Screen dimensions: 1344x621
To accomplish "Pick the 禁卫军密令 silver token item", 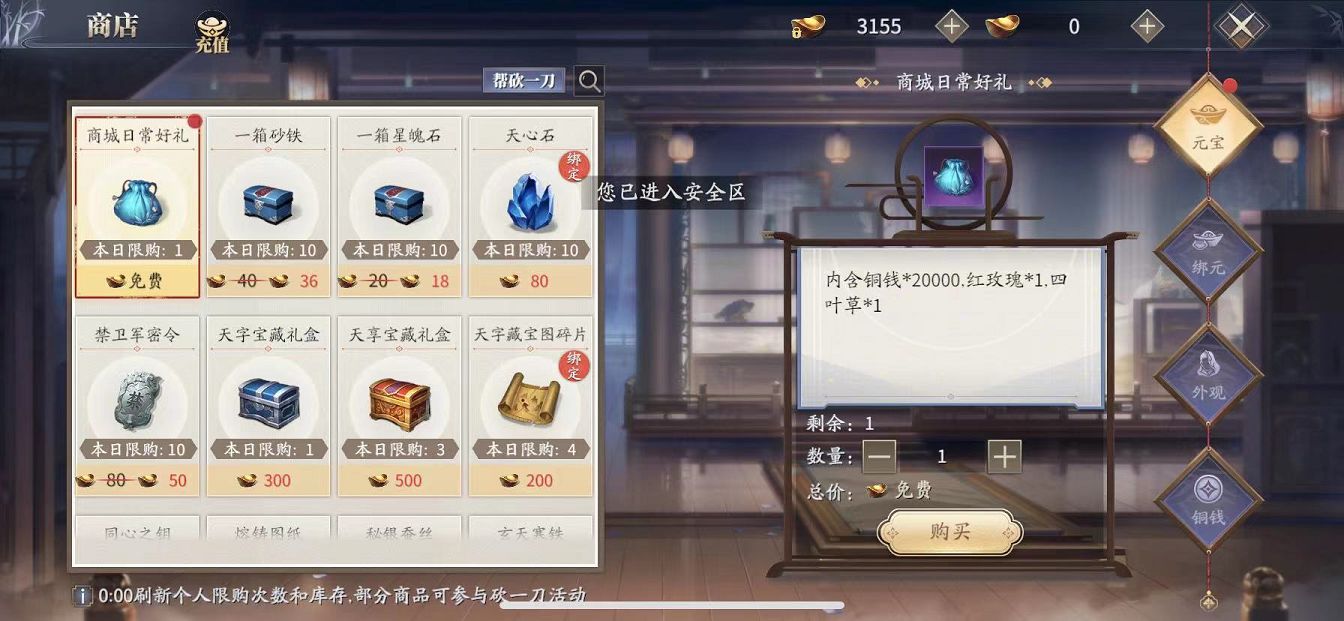I will 137,407.
